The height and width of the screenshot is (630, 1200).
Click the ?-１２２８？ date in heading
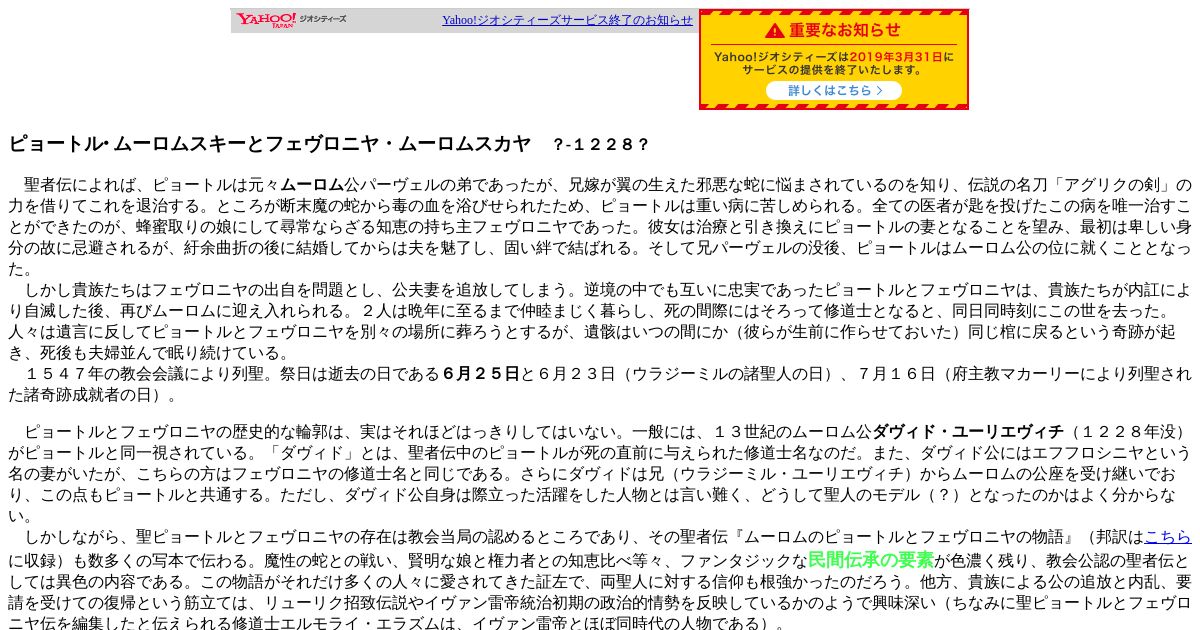pyautogui.click(x=601, y=145)
